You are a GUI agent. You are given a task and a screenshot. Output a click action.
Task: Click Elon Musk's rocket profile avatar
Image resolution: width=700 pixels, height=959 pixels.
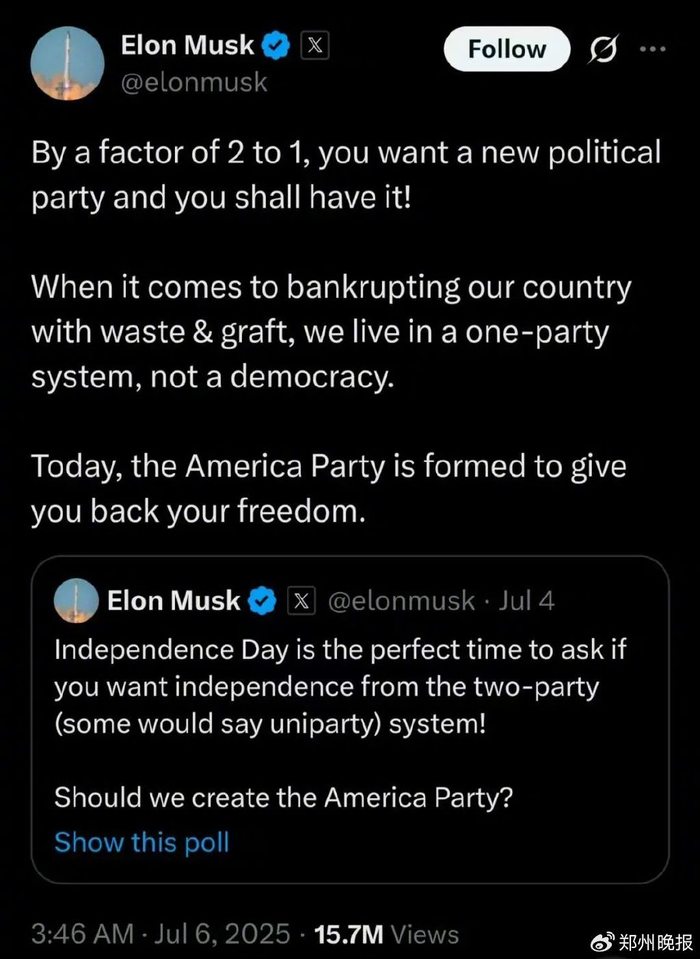click(x=68, y=64)
